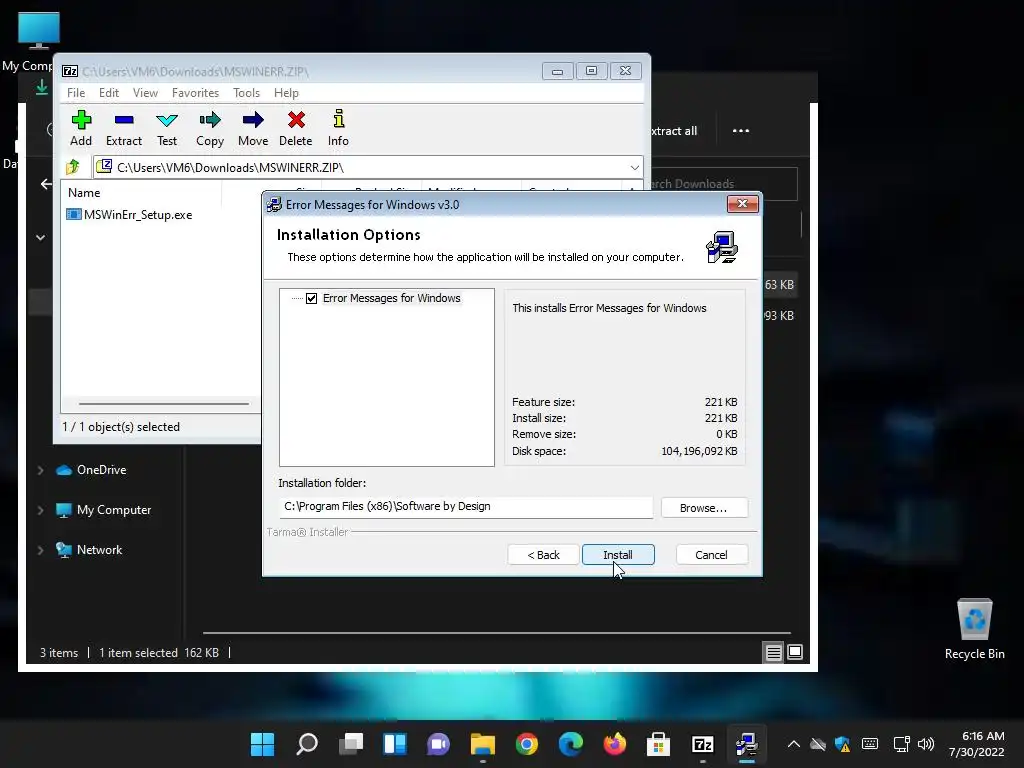
Task: Switch File Explorer to large icons view
Action: [795, 652]
